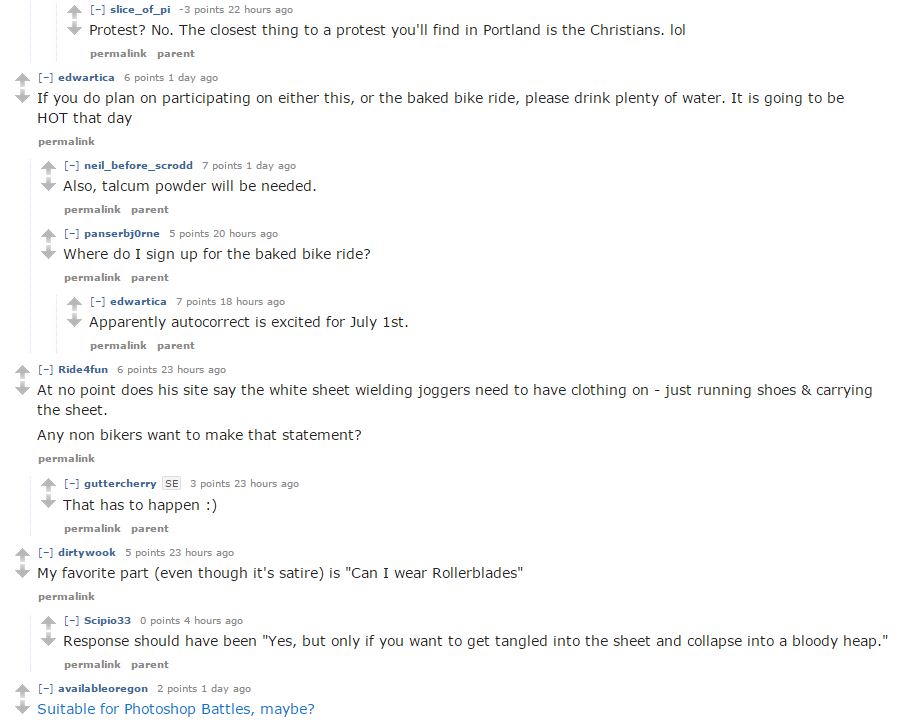921x723 pixels.
Task: Upvote neil_before_scrodd's talcum powder comment
Action: point(48,168)
